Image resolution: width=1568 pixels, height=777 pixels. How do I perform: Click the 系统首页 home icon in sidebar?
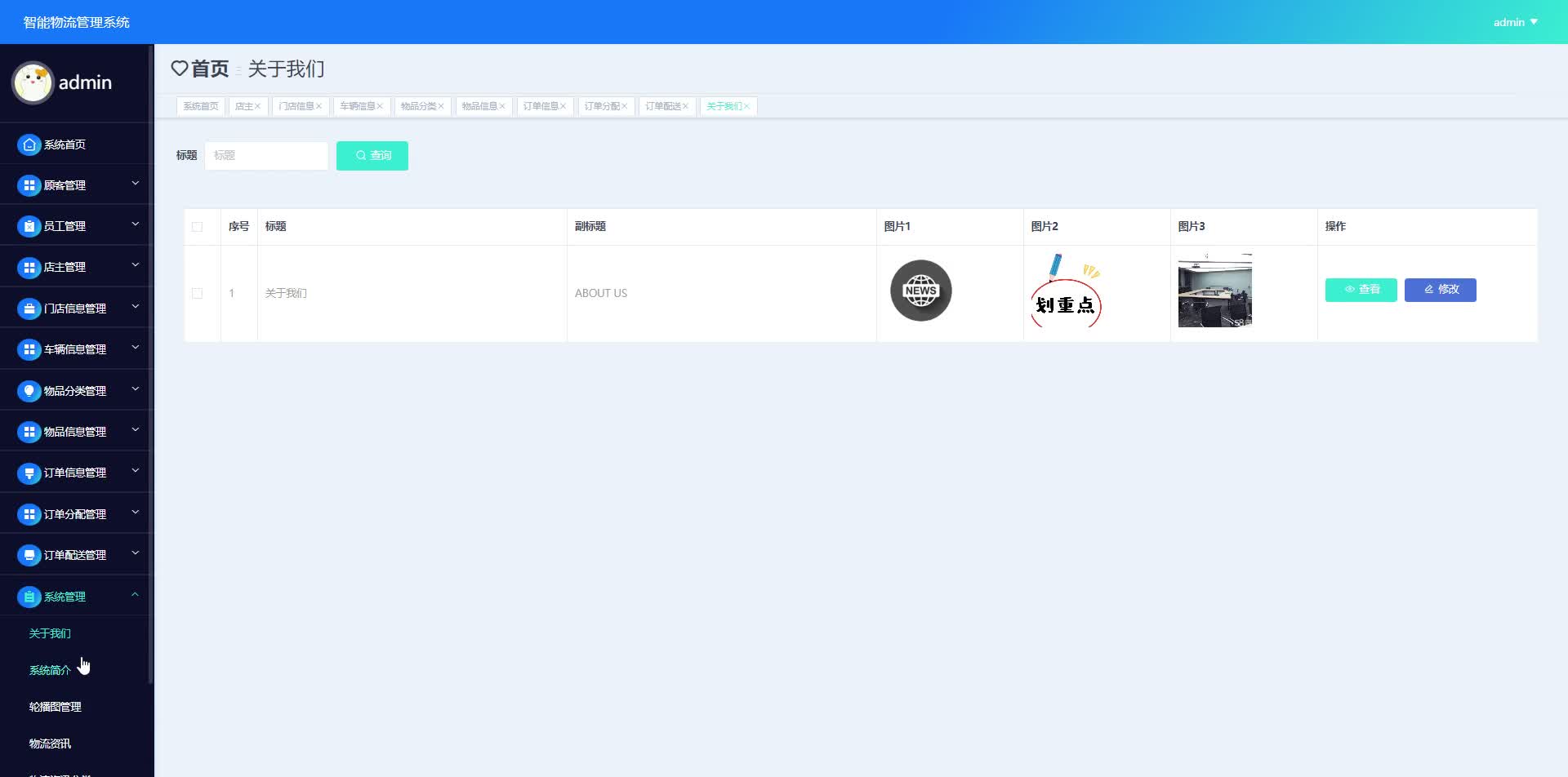click(29, 144)
